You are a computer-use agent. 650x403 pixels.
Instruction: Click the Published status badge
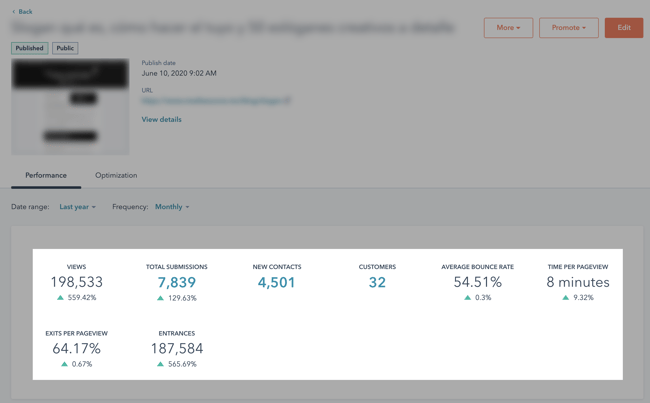point(29,48)
